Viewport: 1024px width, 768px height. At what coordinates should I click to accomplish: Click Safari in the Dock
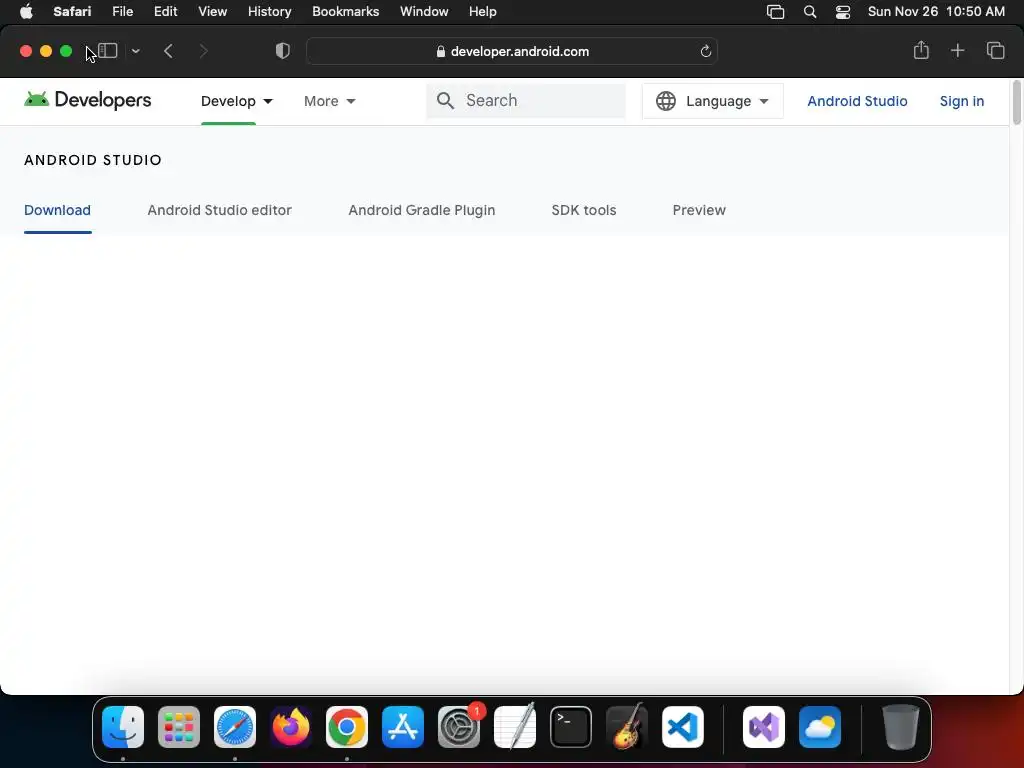(234, 727)
